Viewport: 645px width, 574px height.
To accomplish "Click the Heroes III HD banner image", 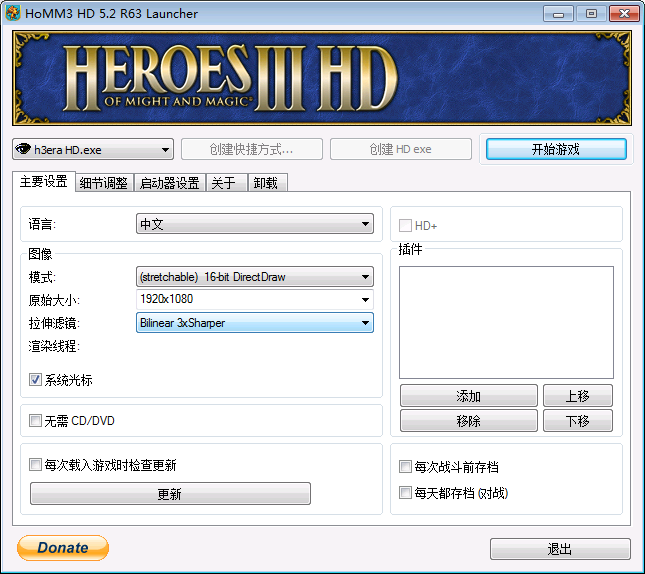I will [322, 78].
